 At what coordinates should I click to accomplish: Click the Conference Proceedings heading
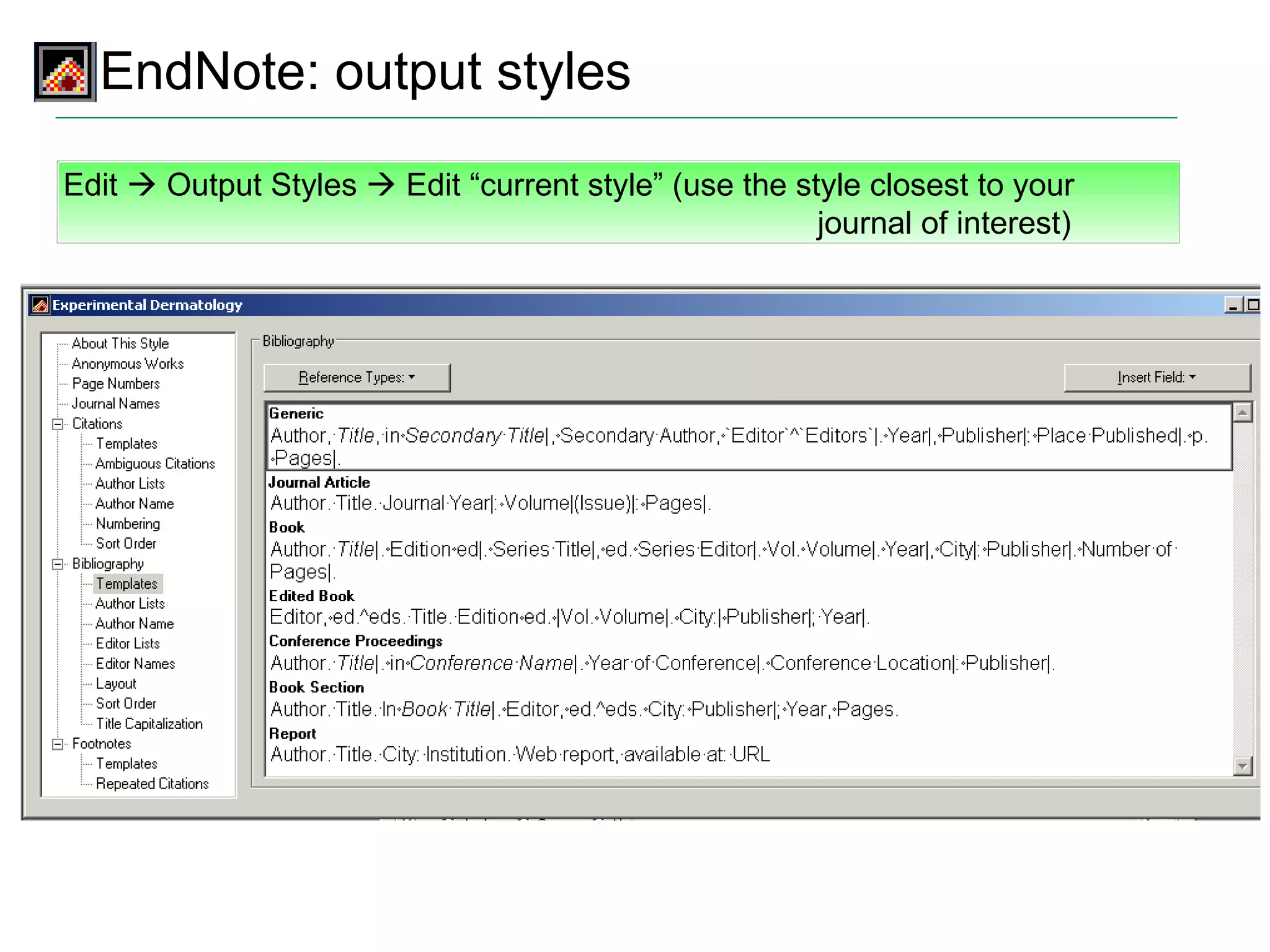tap(356, 641)
